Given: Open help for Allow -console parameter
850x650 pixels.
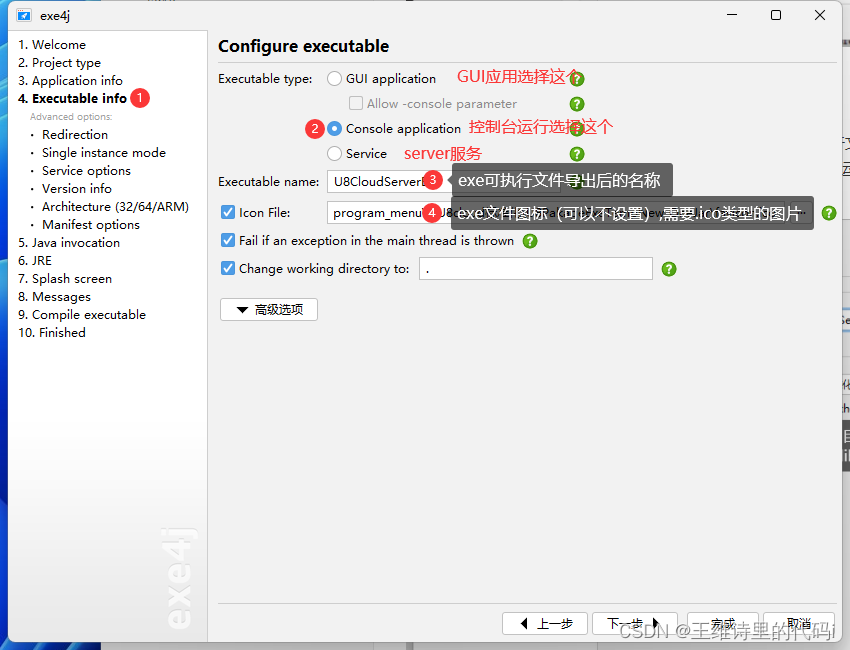Looking at the screenshot, I should click(577, 104).
